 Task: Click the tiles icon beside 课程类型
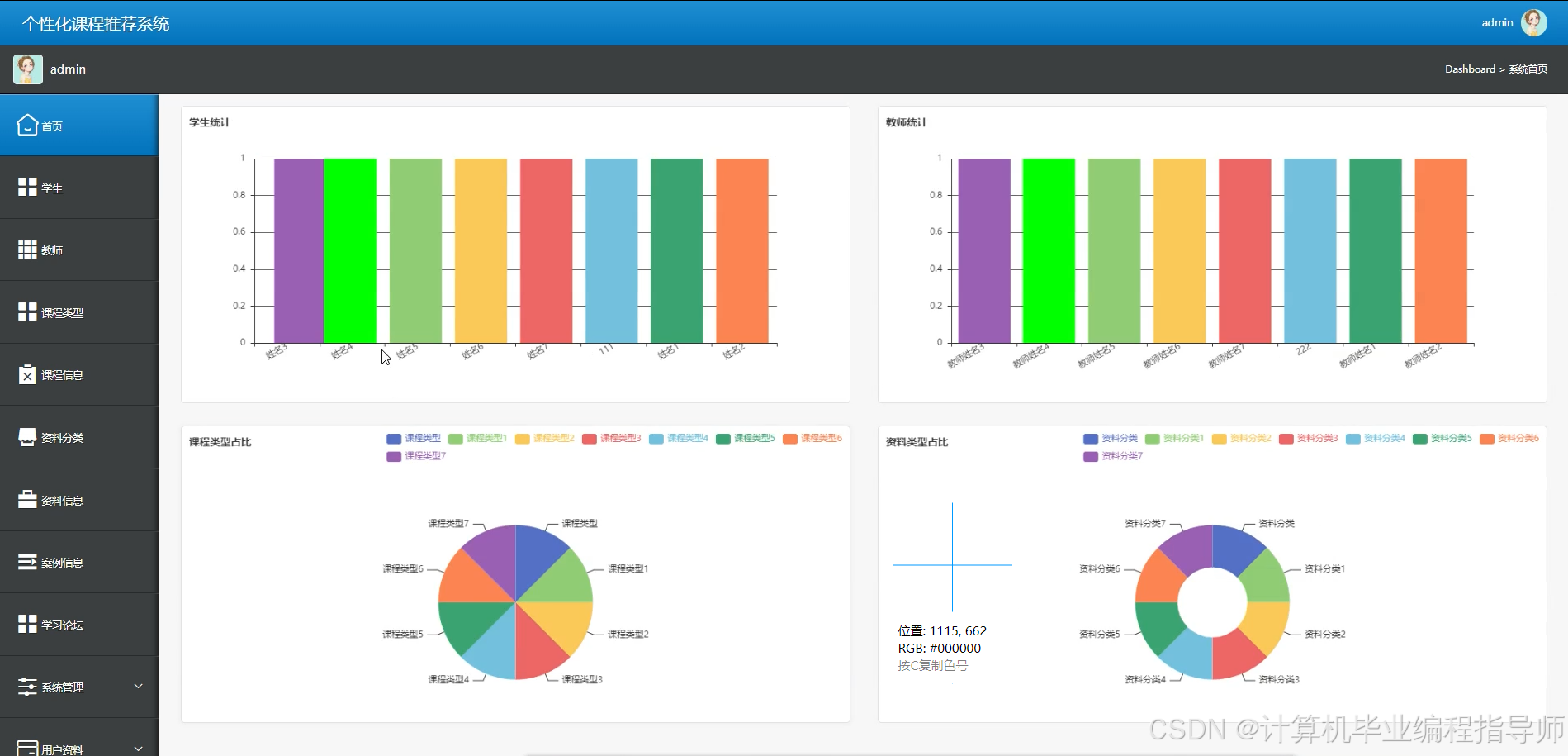tap(27, 312)
